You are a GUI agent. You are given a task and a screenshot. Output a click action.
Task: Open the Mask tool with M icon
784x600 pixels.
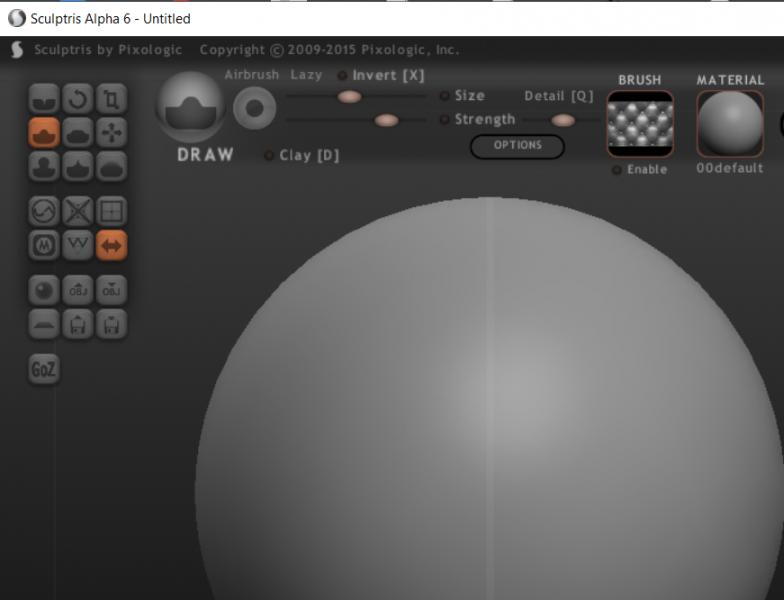pos(44,245)
